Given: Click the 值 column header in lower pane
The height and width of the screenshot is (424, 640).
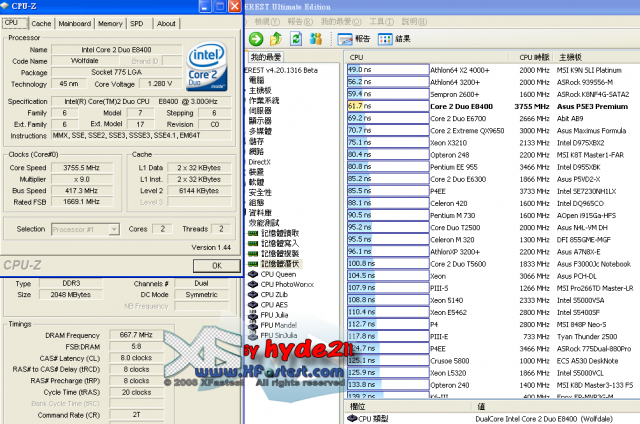Looking at the screenshot, I should point(557,406).
